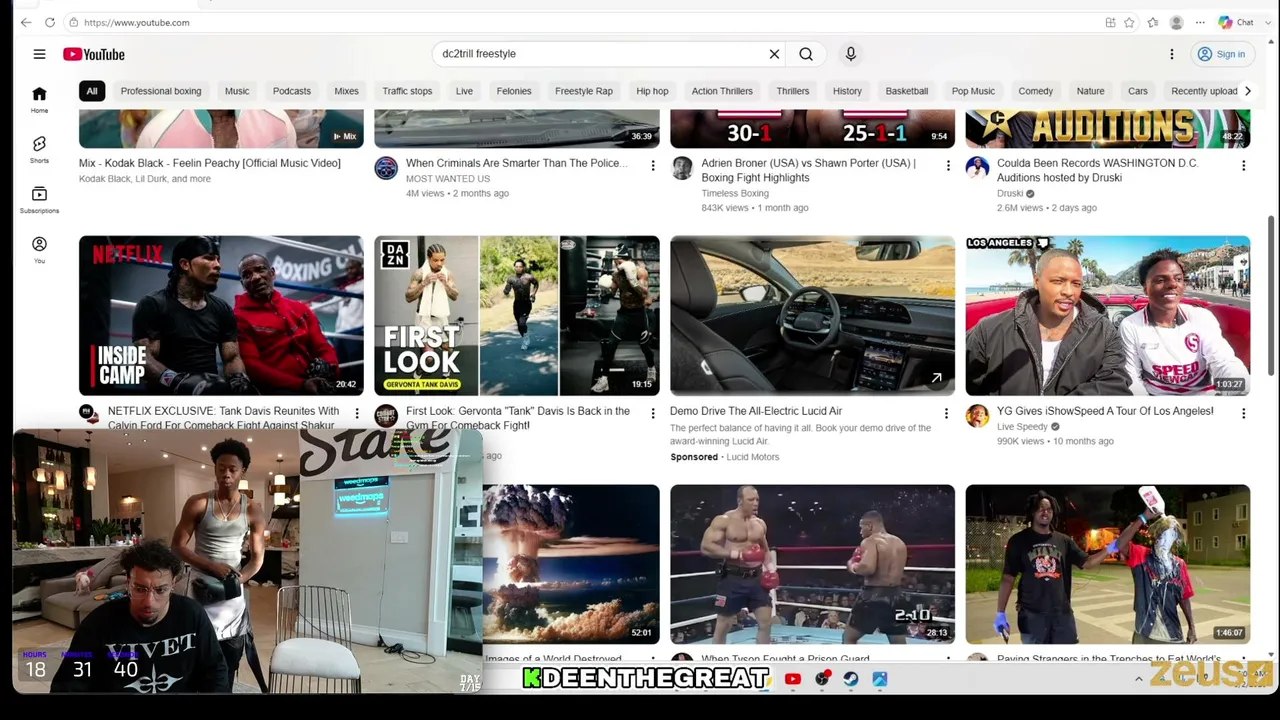Select the Felonies chip
The height and width of the screenshot is (720, 1280).
[514, 91]
